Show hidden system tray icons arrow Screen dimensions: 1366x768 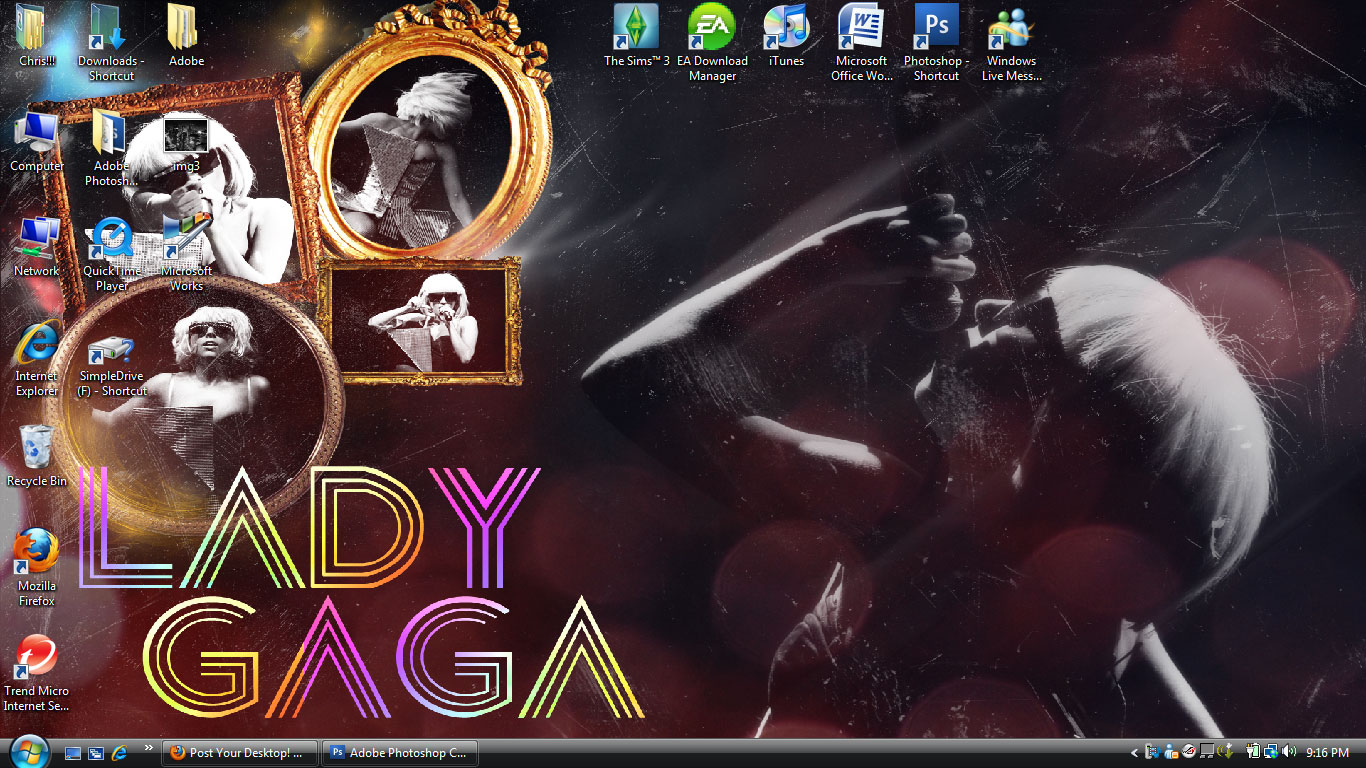pyautogui.click(x=1134, y=752)
